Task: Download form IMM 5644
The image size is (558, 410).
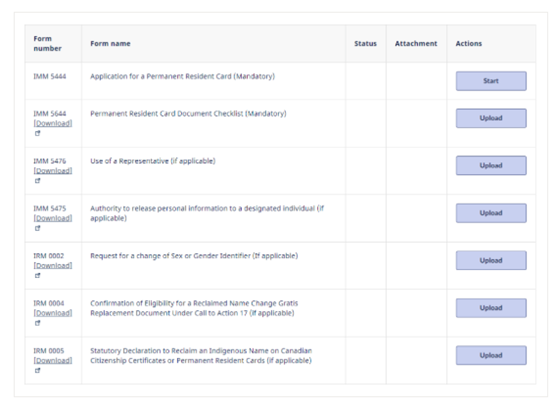Action: click(x=53, y=123)
